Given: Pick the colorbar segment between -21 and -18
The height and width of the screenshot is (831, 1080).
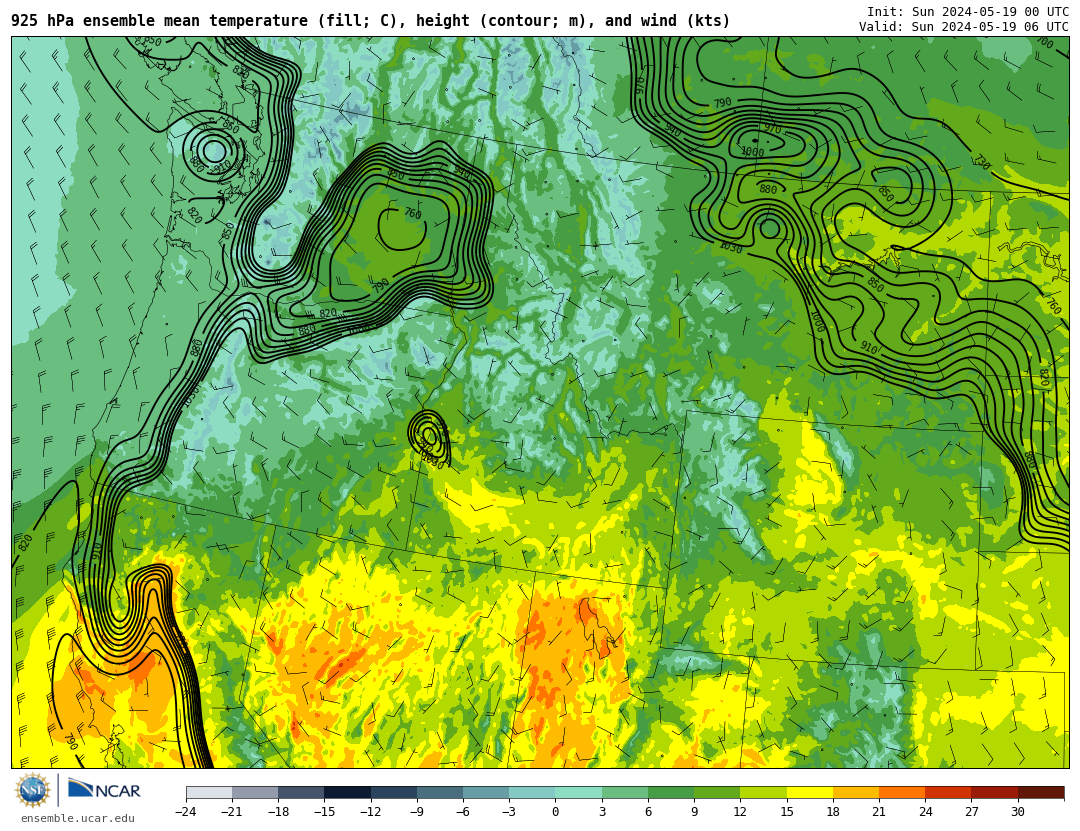Looking at the screenshot, I should 256,792.
